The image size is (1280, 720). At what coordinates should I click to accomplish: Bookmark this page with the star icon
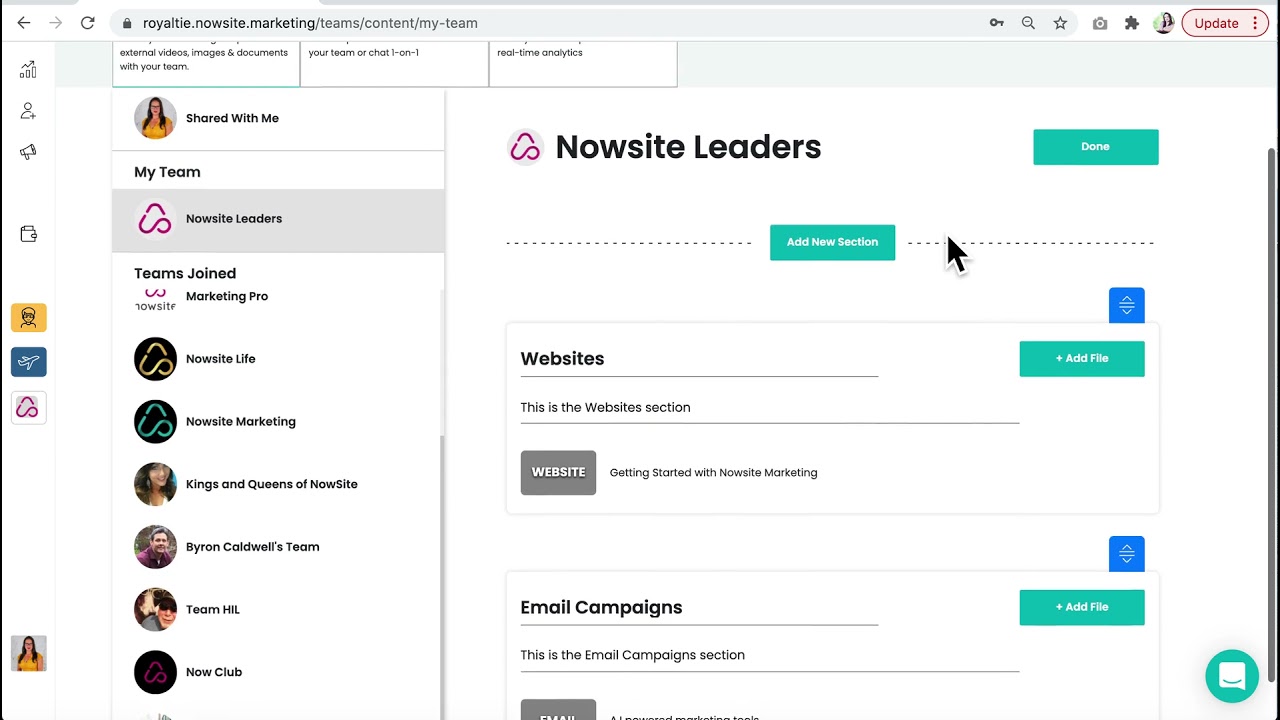coord(1060,23)
